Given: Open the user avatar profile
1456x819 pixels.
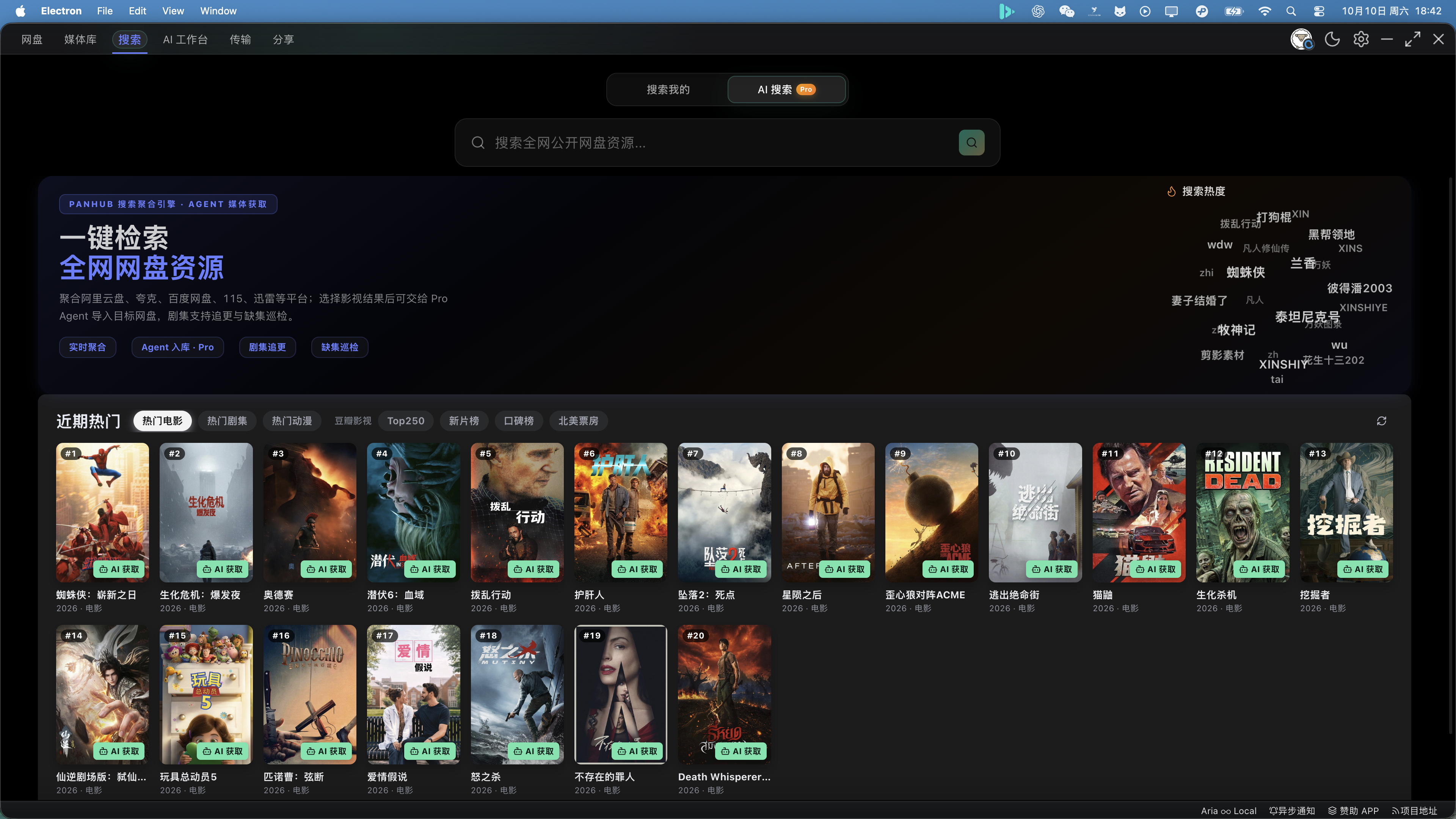Looking at the screenshot, I should [1301, 39].
